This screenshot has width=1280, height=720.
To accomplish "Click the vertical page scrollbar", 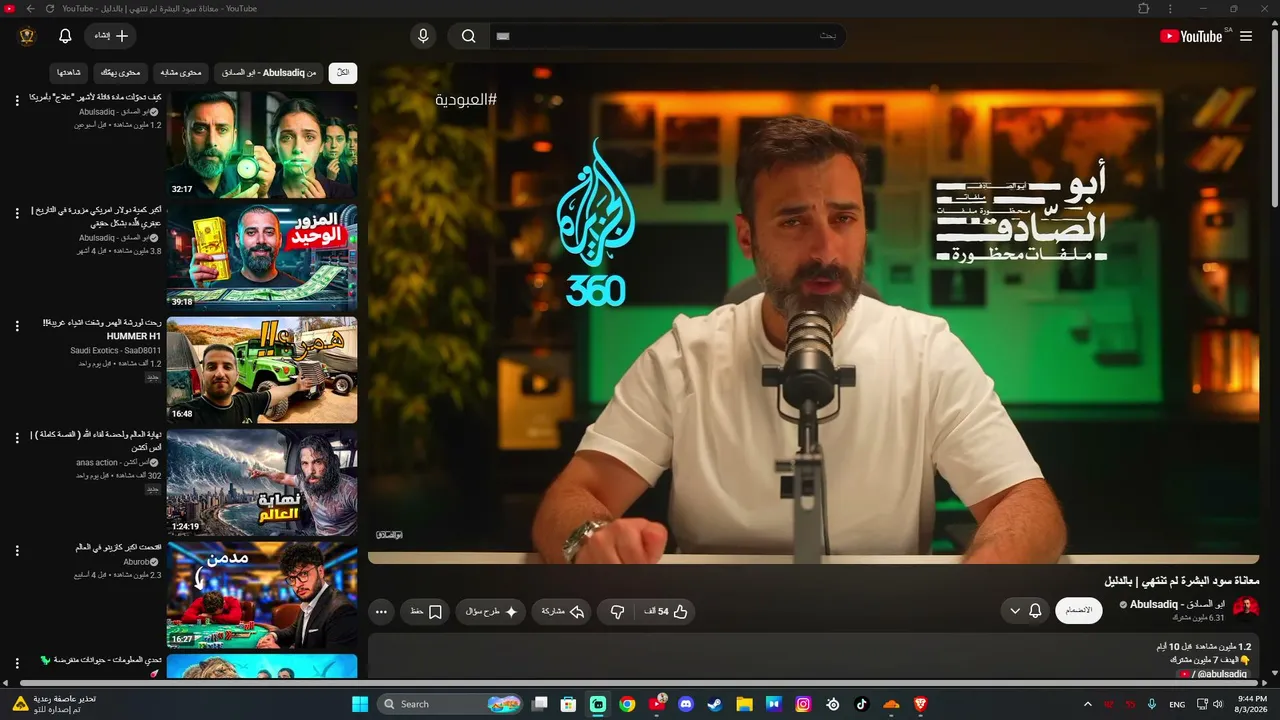I will pyautogui.click(x=1275, y=120).
